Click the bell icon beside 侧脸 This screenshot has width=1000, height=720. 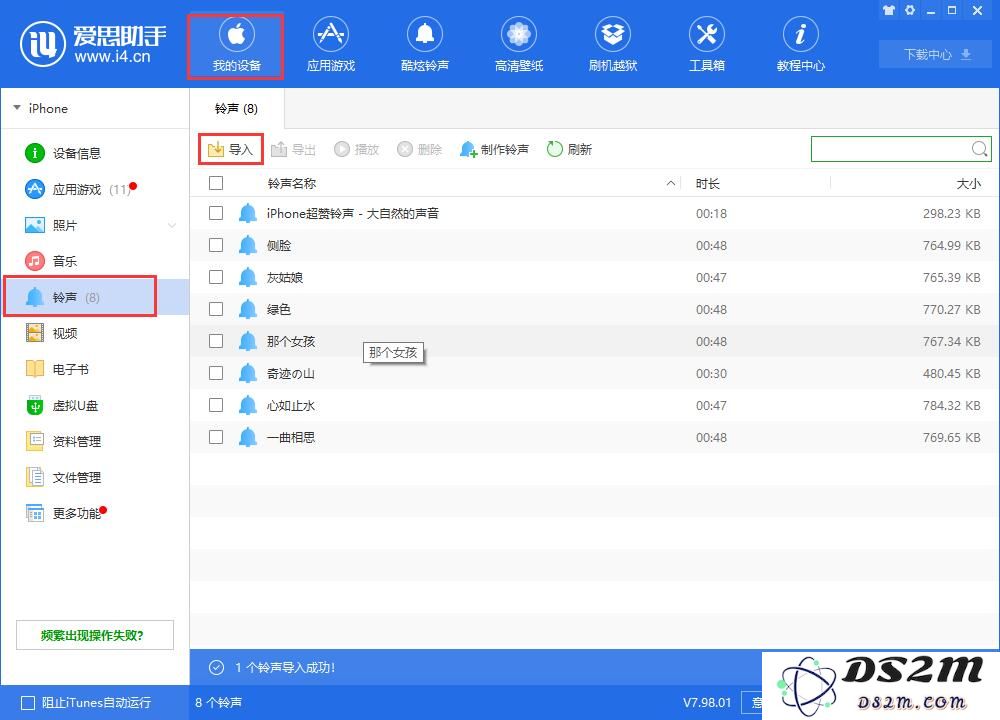tap(247, 246)
